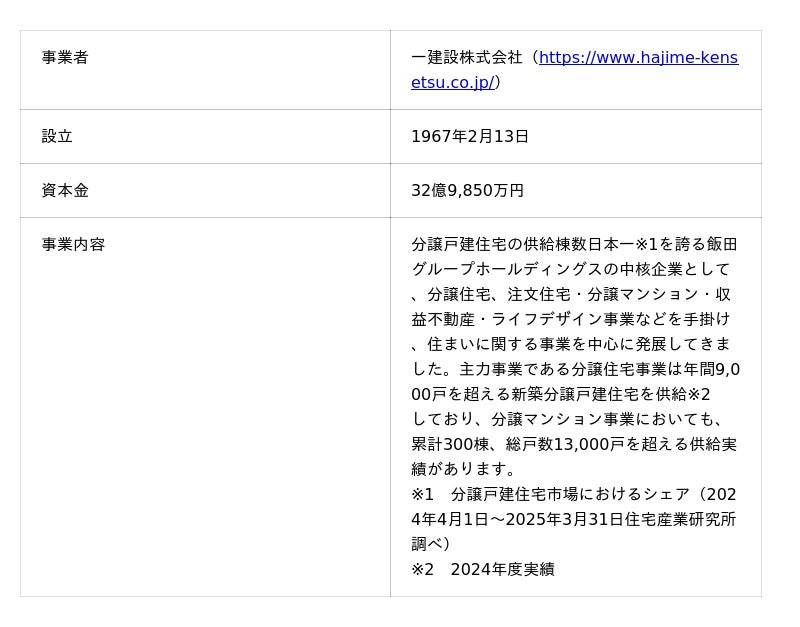Screen dimensions: 800x627
Task: Click the line starting 分譲戸建住宅の供給棟数日本一
Action: pyautogui.click(x=574, y=245)
